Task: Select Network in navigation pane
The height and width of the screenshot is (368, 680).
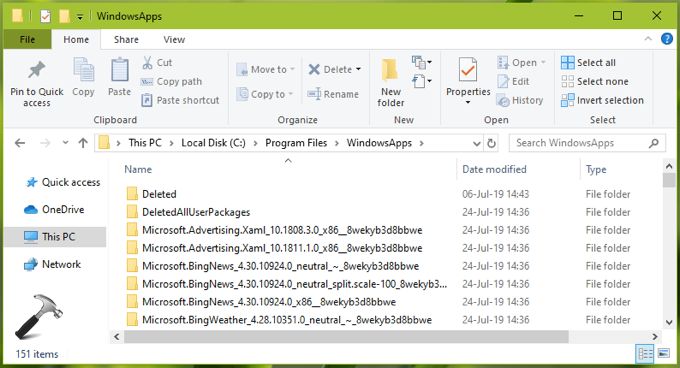Action: 52,264
